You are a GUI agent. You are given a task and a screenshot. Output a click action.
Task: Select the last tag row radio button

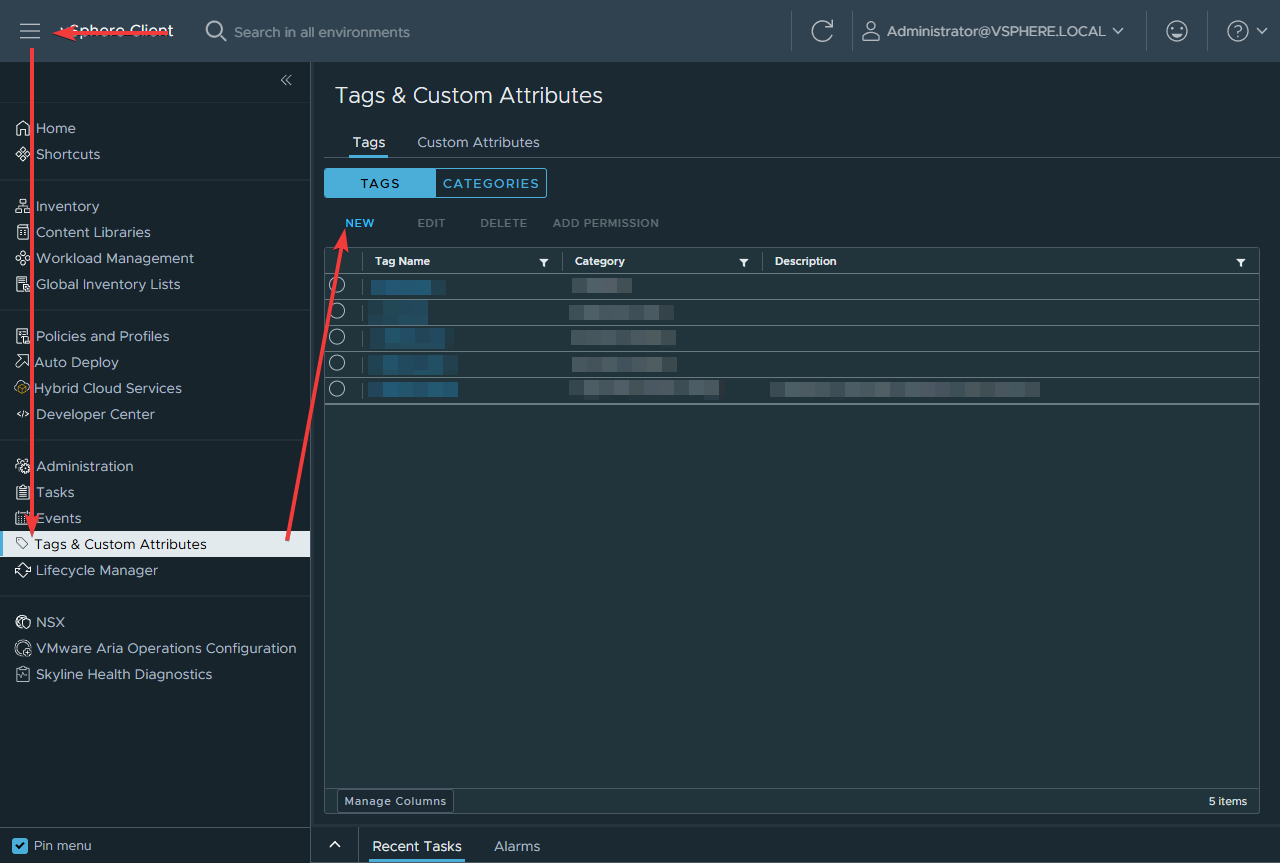tap(337, 389)
